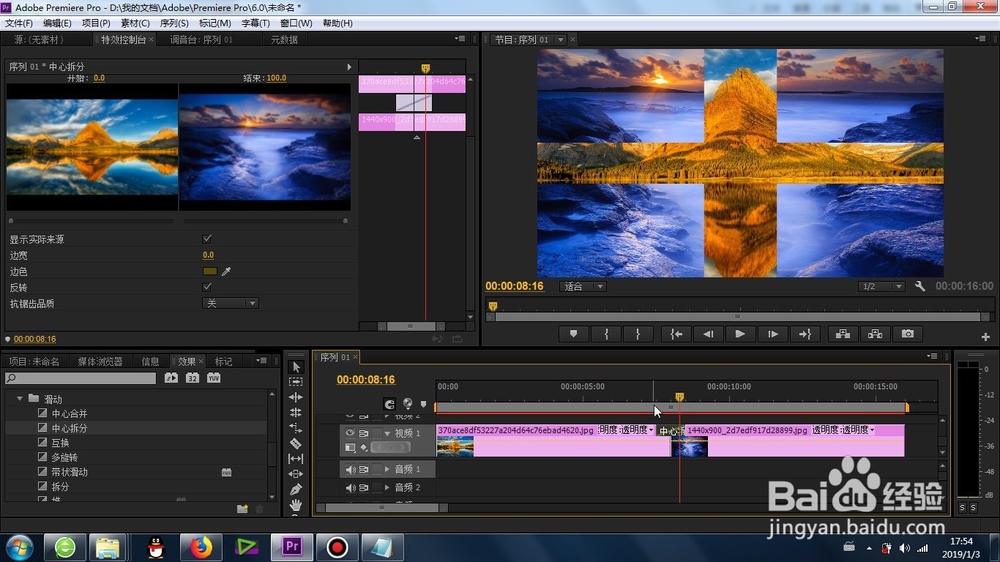Select the Selection arrow tool

[x=296, y=367]
